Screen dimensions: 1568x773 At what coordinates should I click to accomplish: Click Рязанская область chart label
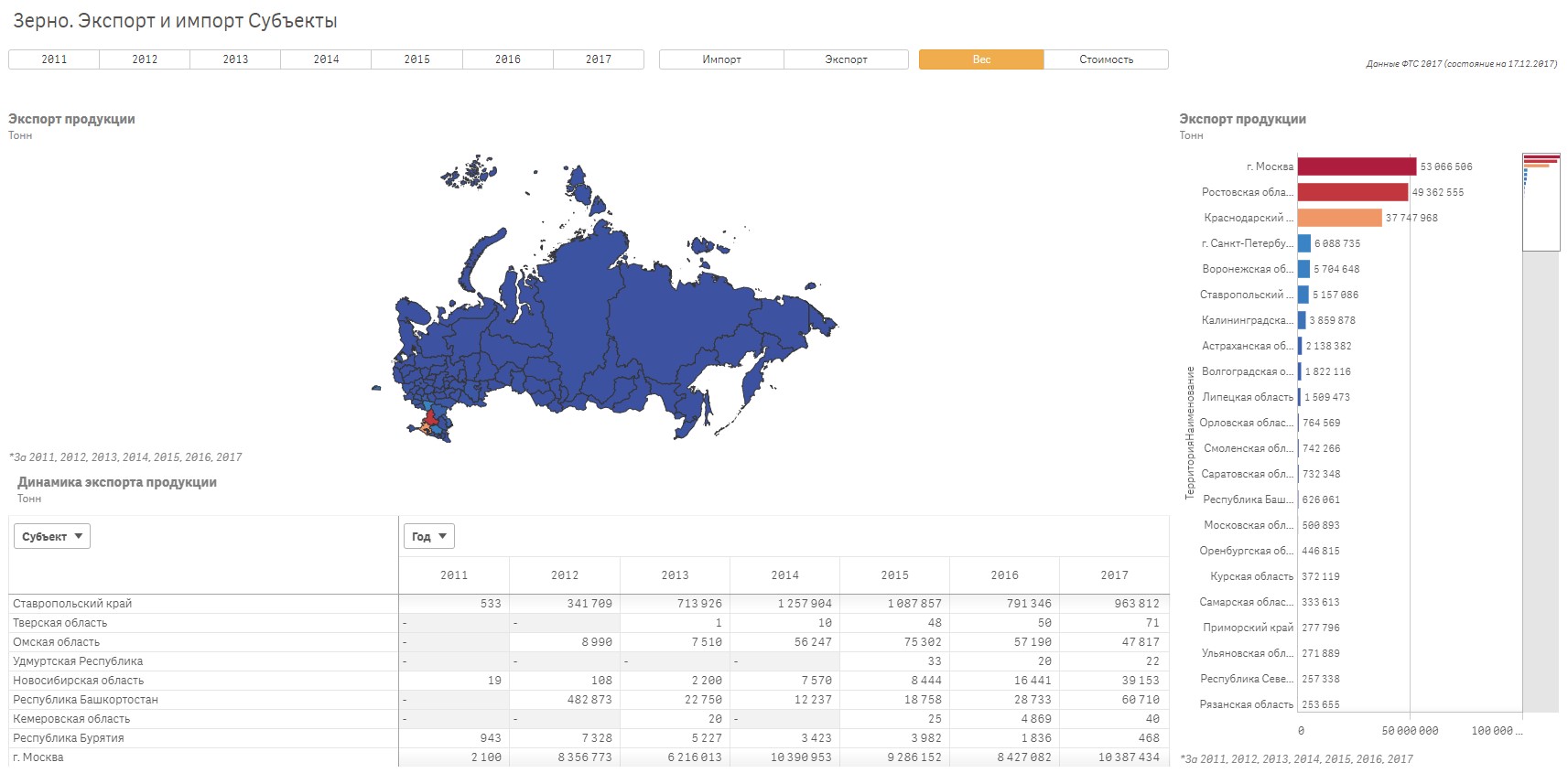coord(1247,704)
